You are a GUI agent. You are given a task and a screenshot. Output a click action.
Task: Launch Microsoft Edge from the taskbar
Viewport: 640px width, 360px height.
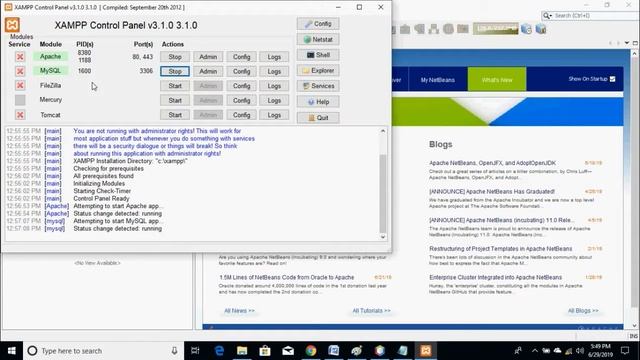pyautogui.click(x=219, y=351)
